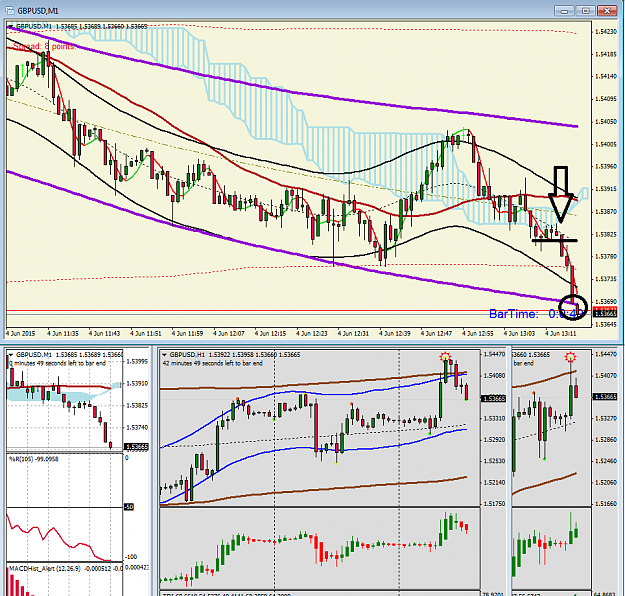Click the 1.53310 price on H1 chart axis

coord(494,418)
